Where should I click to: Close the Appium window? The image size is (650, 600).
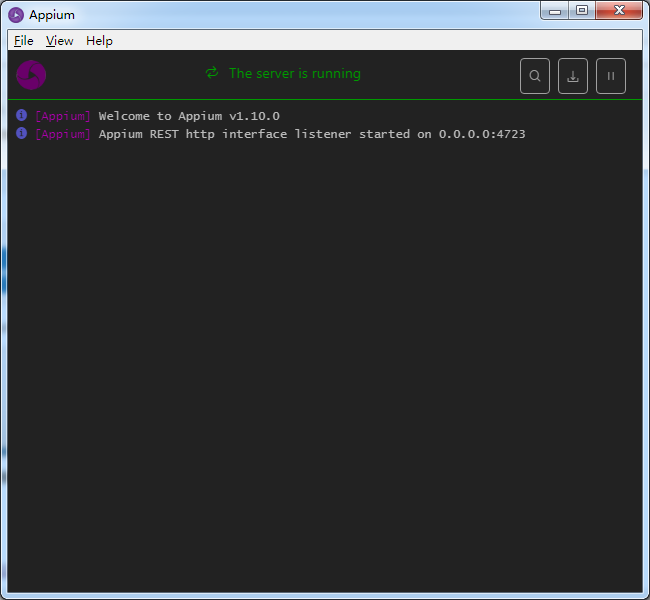(619, 10)
